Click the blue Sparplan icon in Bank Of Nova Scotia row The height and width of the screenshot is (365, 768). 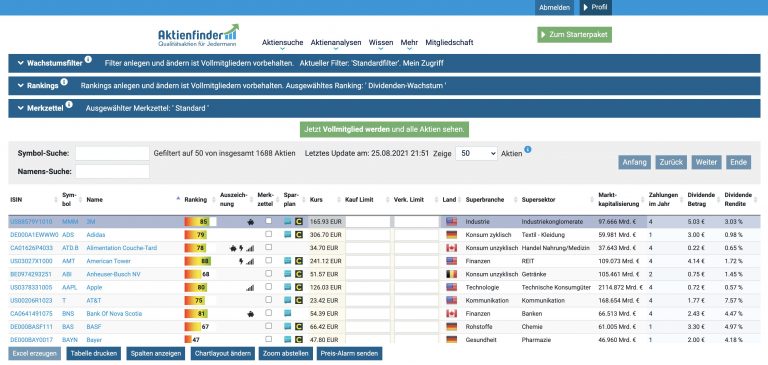coord(288,313)
